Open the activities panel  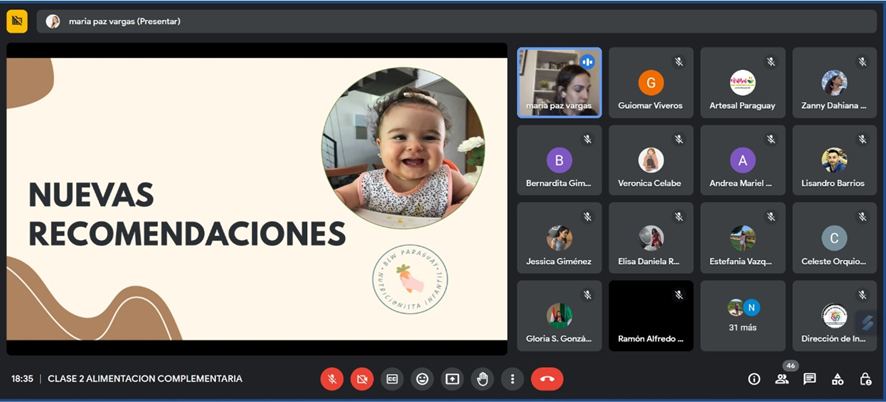tap(838, 379)
